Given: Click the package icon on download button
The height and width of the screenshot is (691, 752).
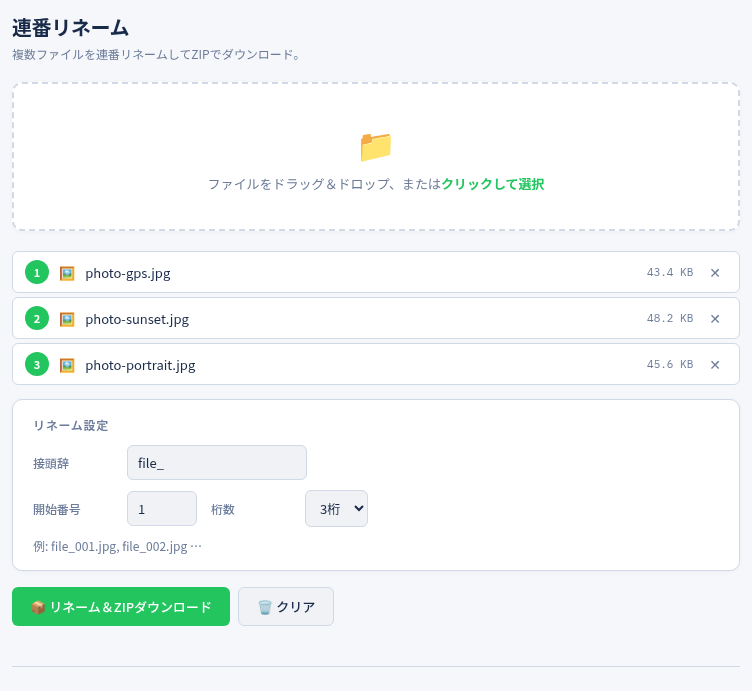Looking at the screenshot, I should tap(38, 608).
